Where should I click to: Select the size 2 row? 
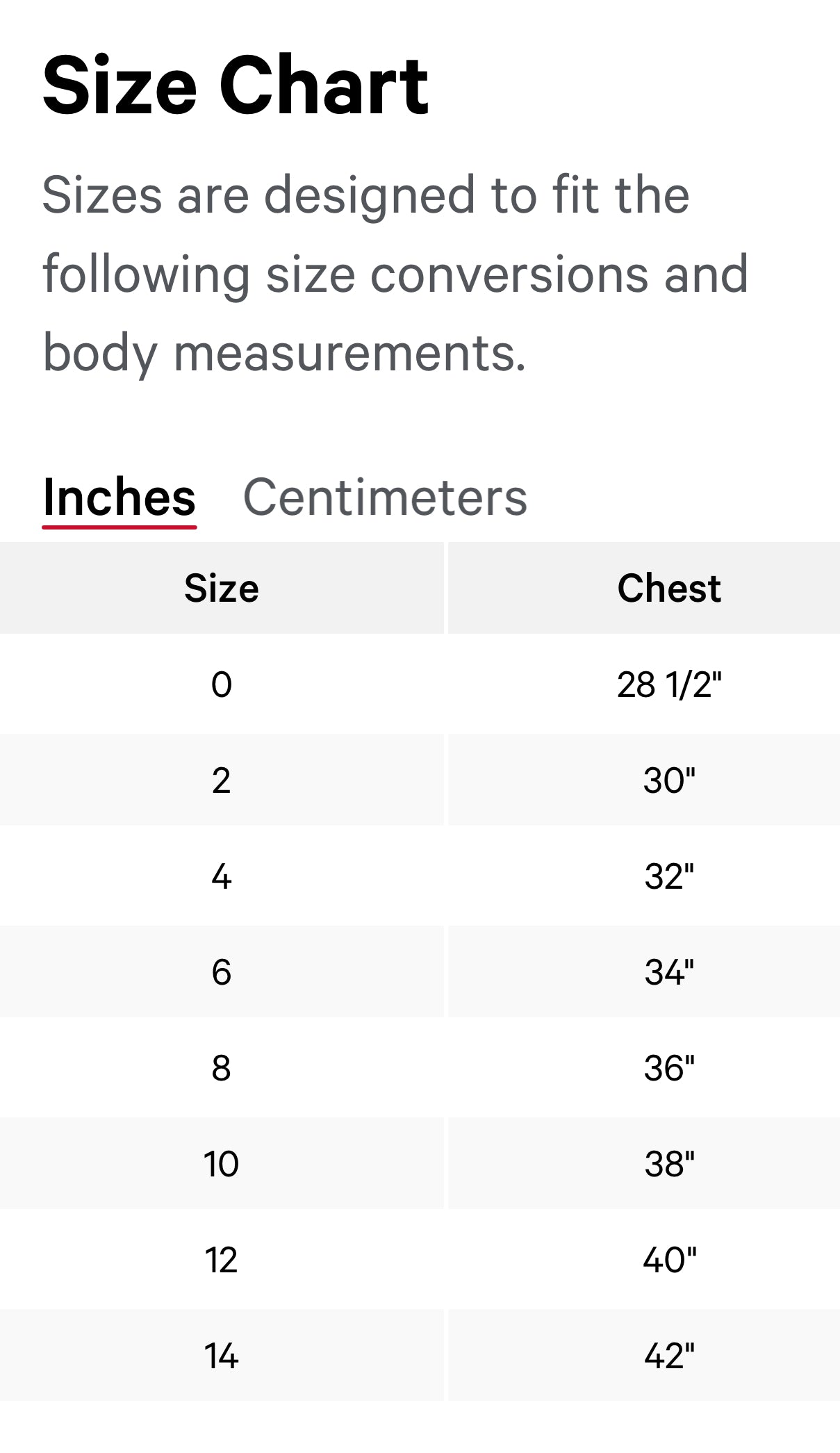(x=220, y=780)
